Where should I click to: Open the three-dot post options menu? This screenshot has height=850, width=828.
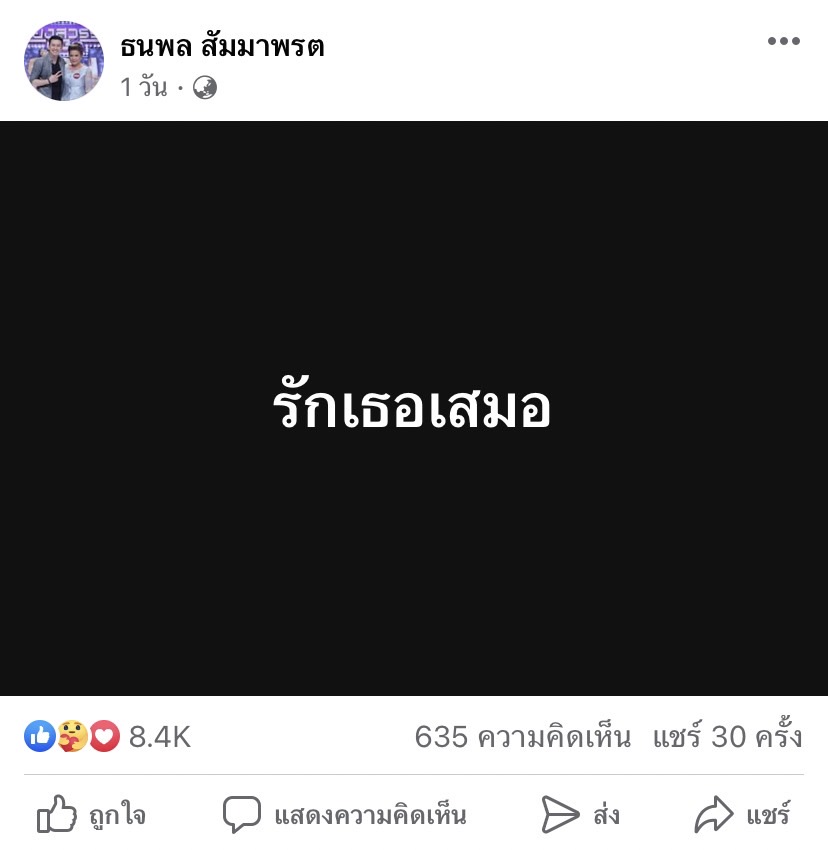point(784,41)
